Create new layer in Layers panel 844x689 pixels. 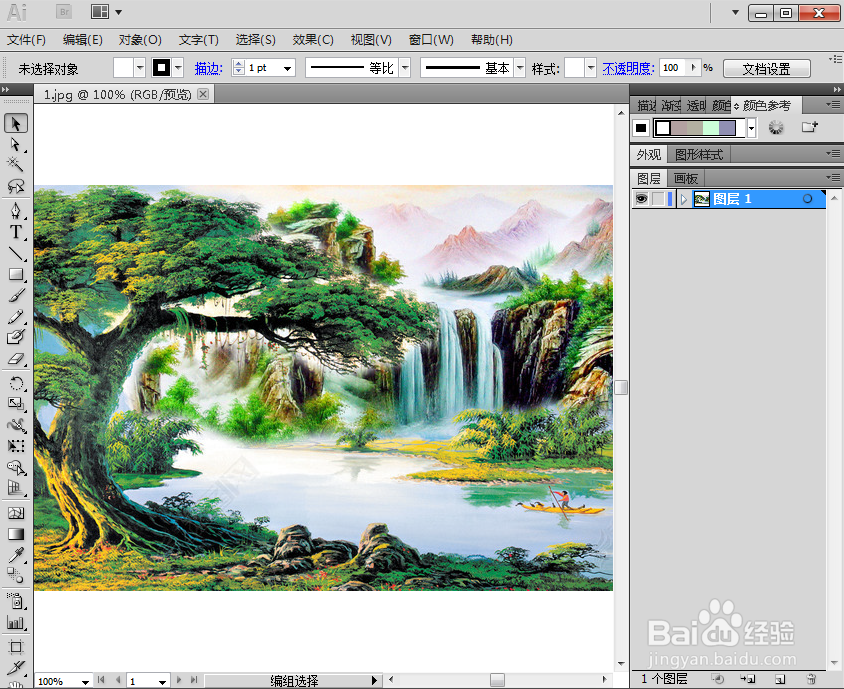(779, 679)
